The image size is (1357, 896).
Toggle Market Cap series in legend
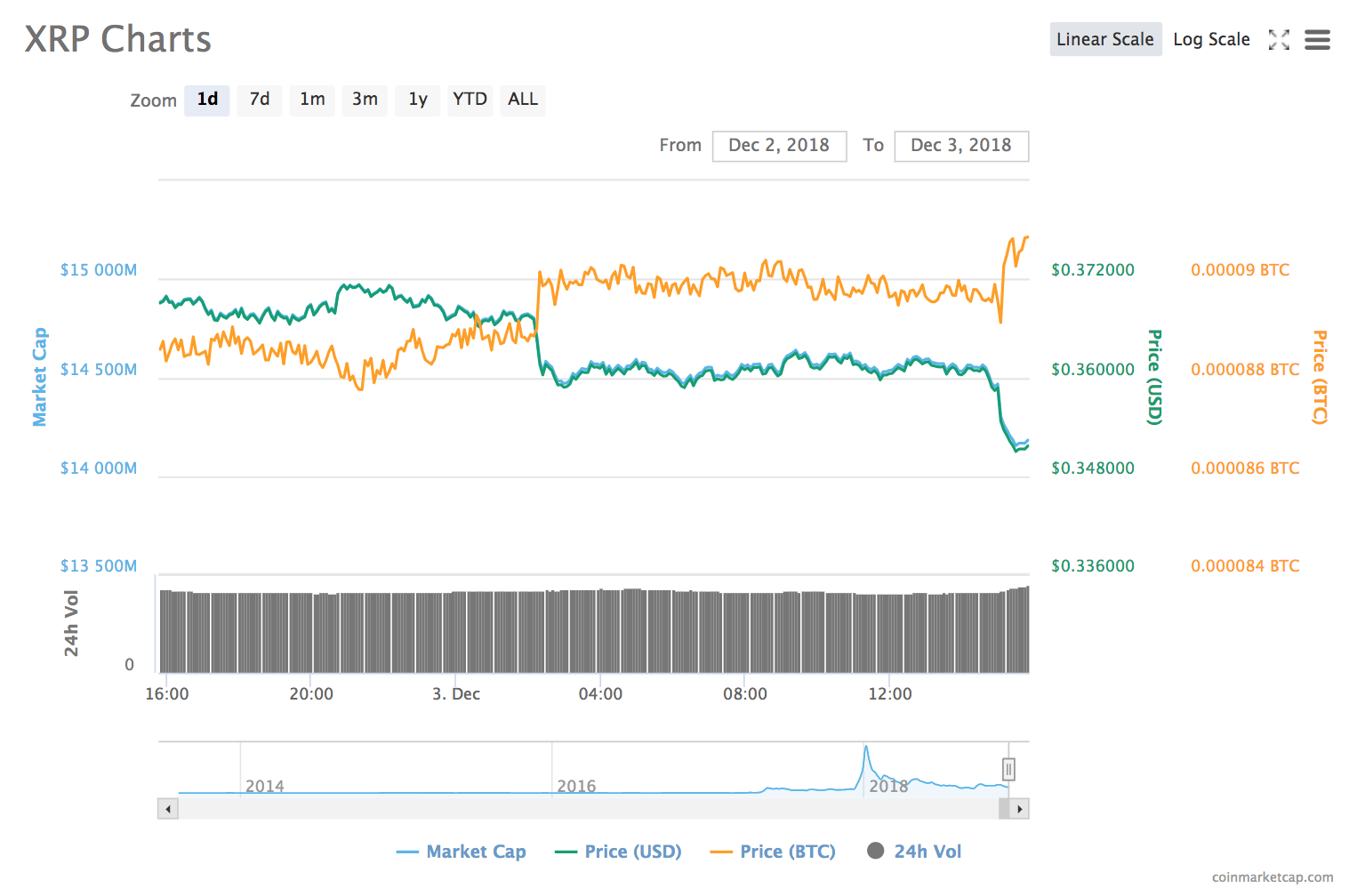(462, 852)
